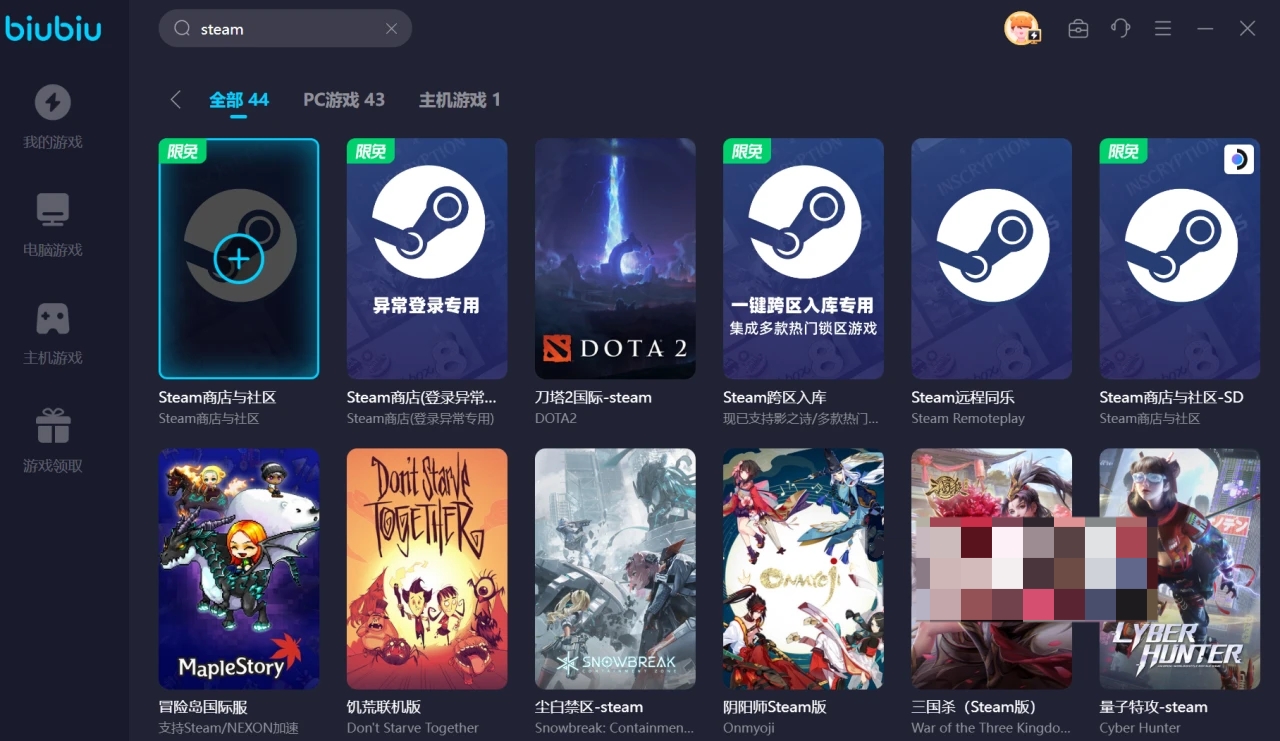Open the game gift claim icon
Image resolution: width=1280 pixels, height=741 pixels.
(x=53, y=426)
